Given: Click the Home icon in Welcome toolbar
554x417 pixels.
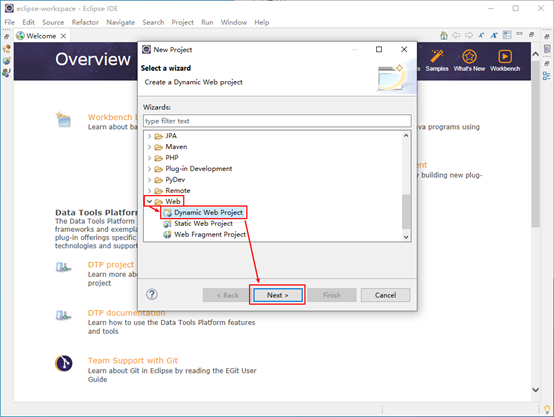Looking at the screenshot, I should point(444,35).
